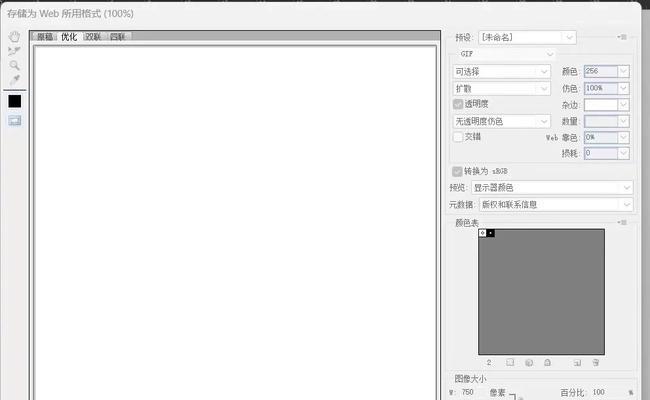The image size is (650, 400).
Task: Open the 元数据 版权和联系信息 dropdown
Action: [x=556, y=204]
